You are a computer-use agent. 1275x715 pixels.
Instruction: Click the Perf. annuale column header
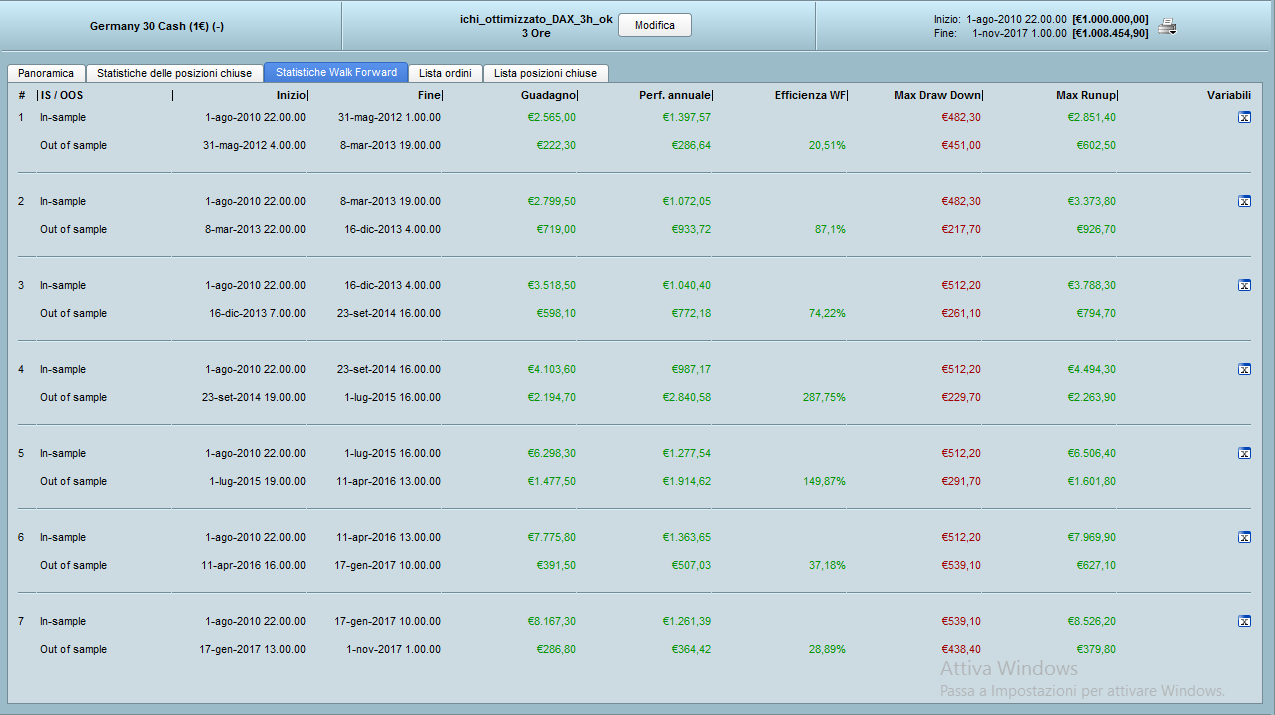(675, 95)
